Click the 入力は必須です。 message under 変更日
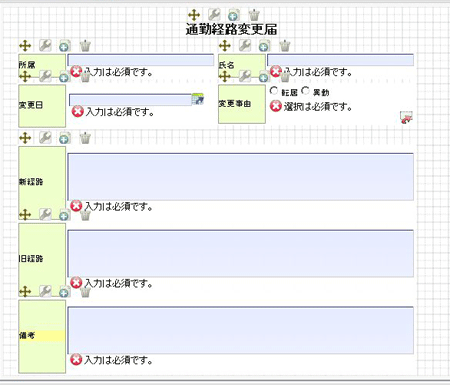 120,112
